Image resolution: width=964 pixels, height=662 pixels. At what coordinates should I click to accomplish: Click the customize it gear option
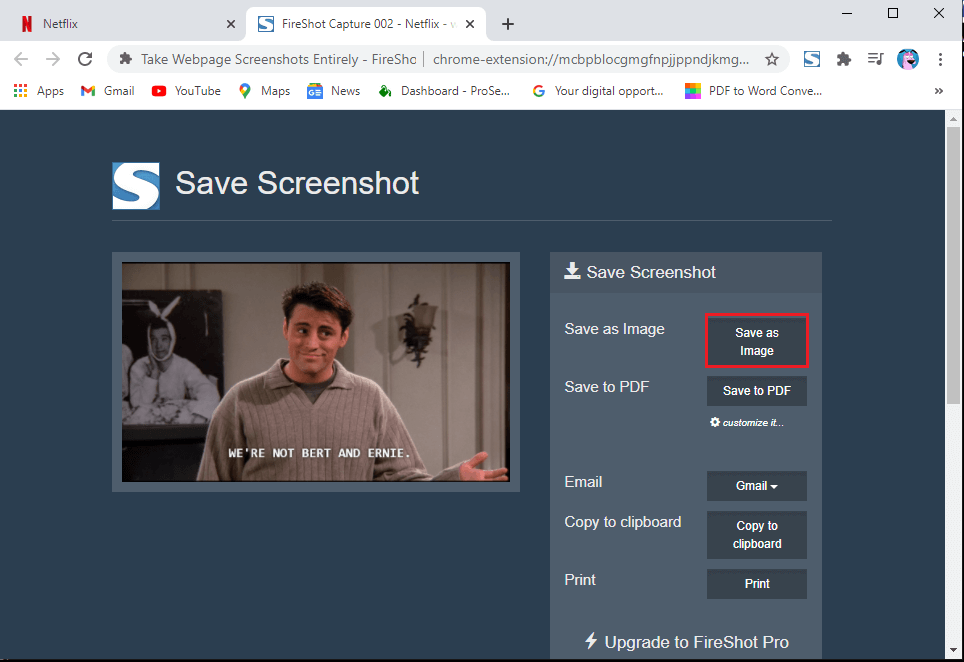pos(748,422)
